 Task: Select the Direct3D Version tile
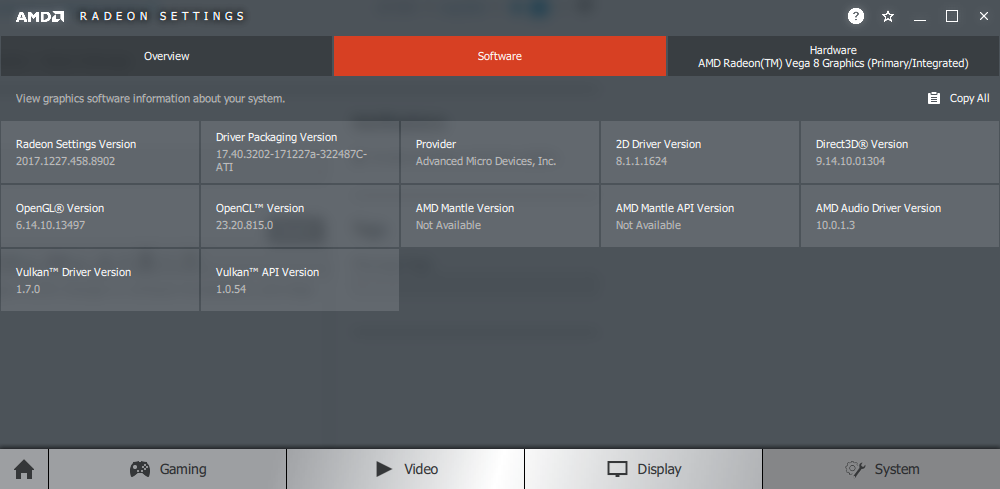(x=900, y=152)
